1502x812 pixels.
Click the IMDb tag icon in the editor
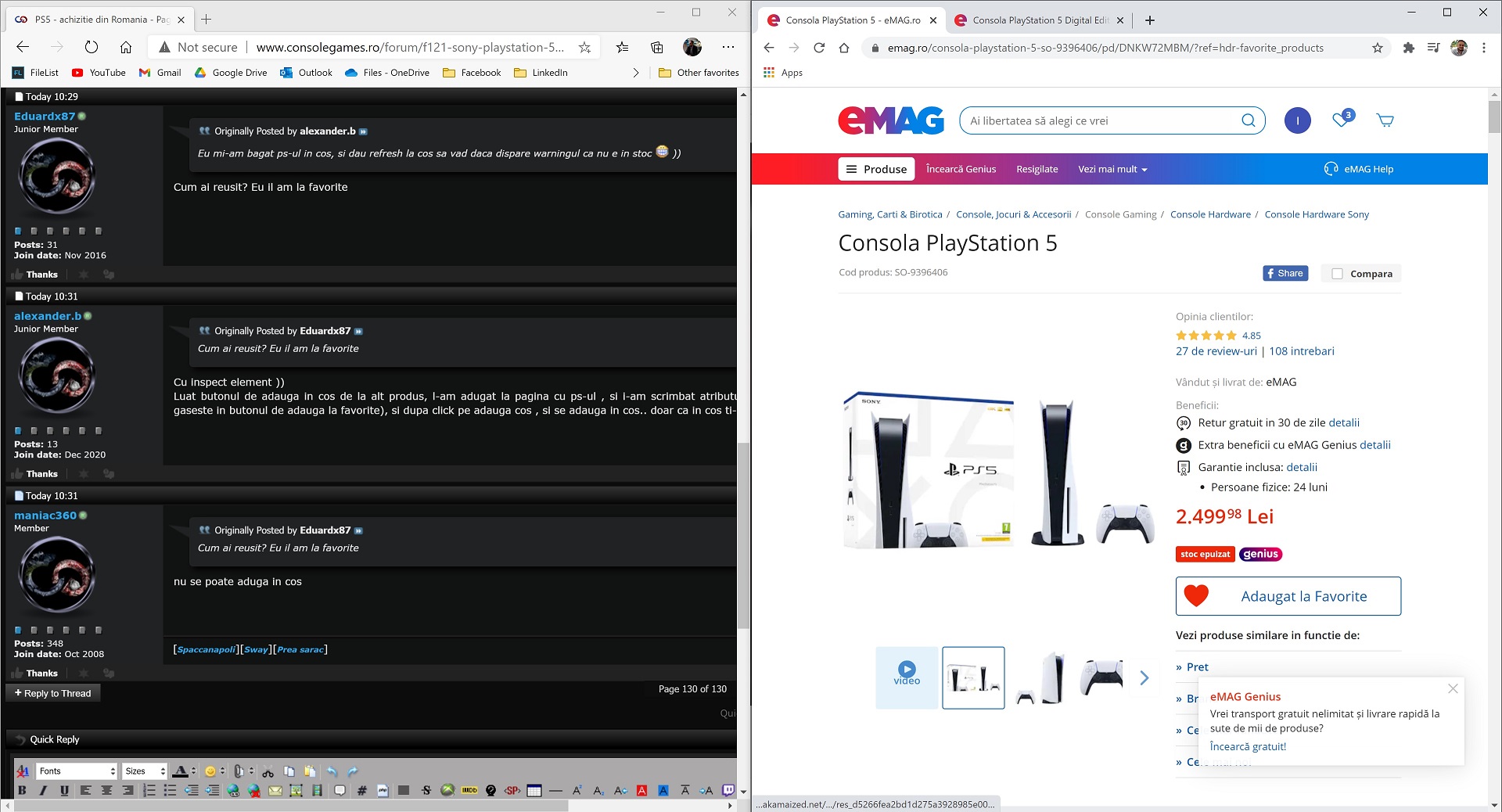click(x=469, y=791)
